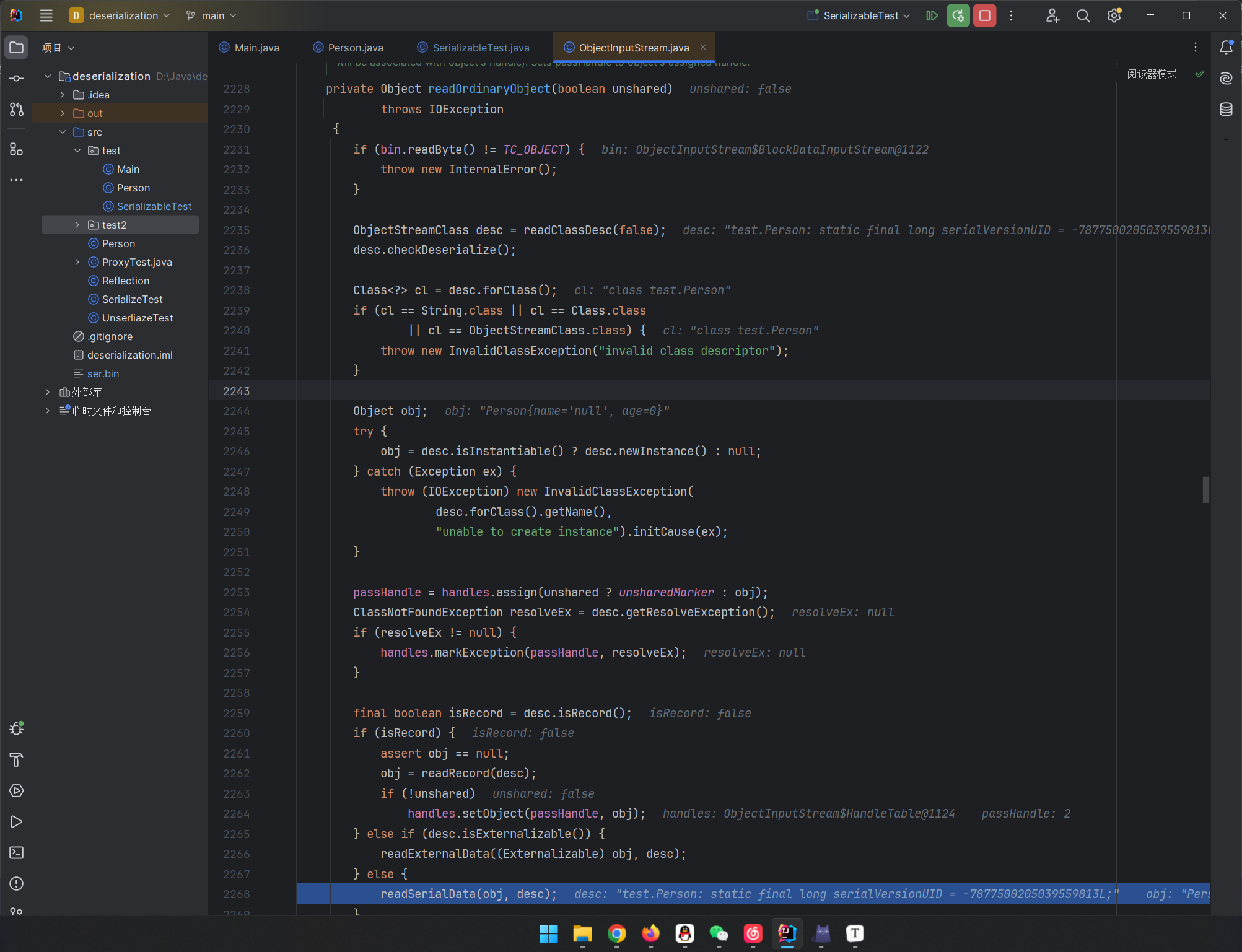The width and height of the screenshot is (1242, 952).
Task: Open the Run tool window
Action: 17,822
